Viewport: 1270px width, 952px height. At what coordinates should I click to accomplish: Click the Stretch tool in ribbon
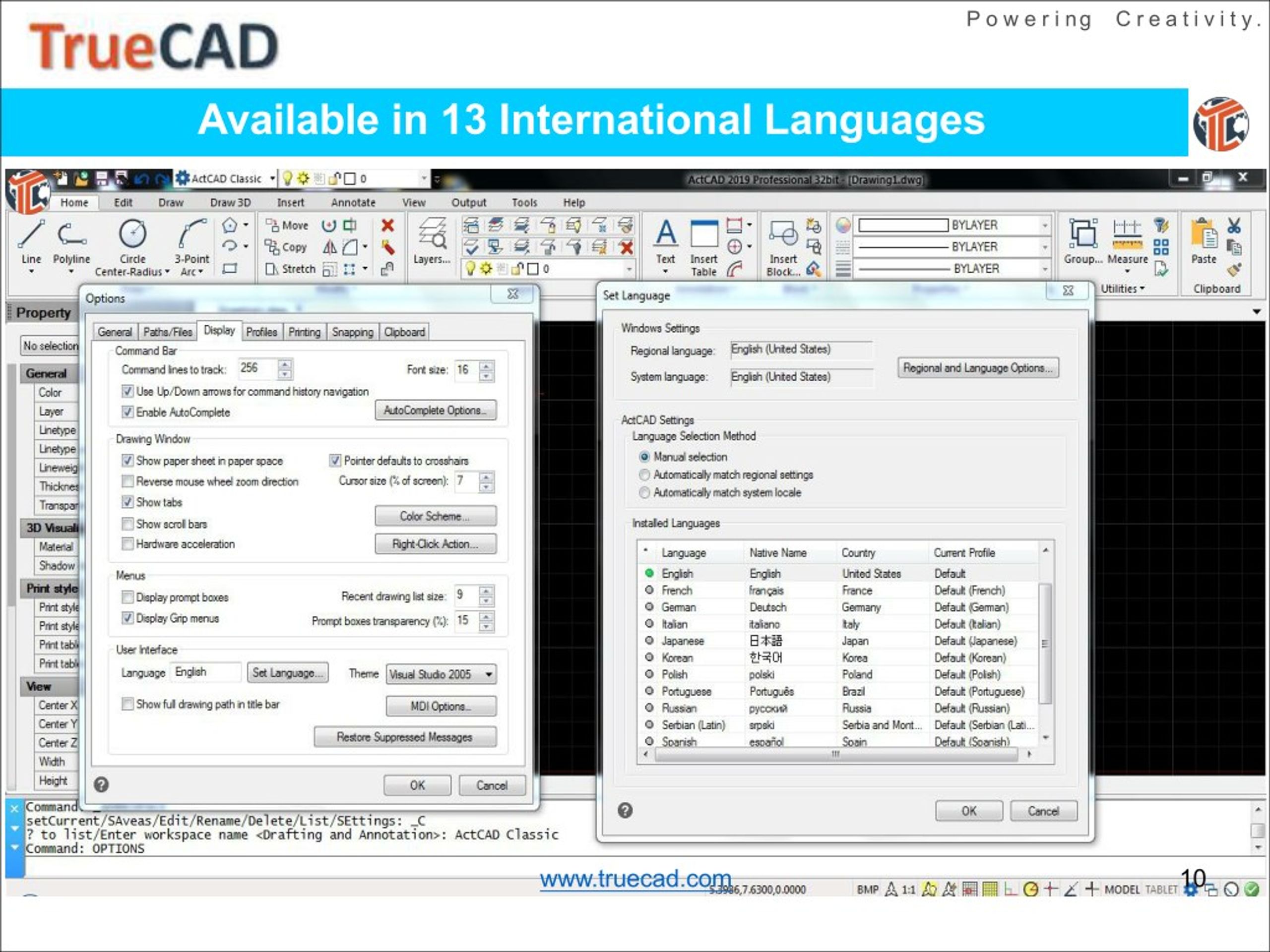[x=291, y=269]
